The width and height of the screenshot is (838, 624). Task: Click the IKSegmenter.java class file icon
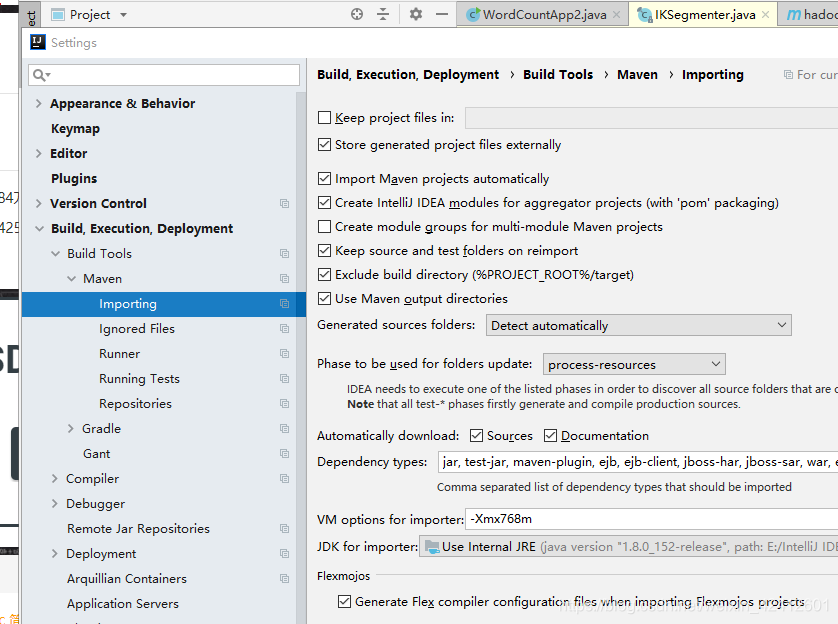(x=645, y=15)
